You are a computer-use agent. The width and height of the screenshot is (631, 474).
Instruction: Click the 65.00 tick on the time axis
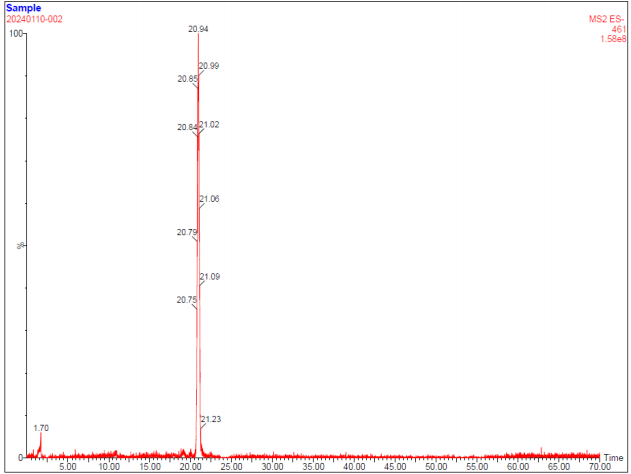point(559,467)
